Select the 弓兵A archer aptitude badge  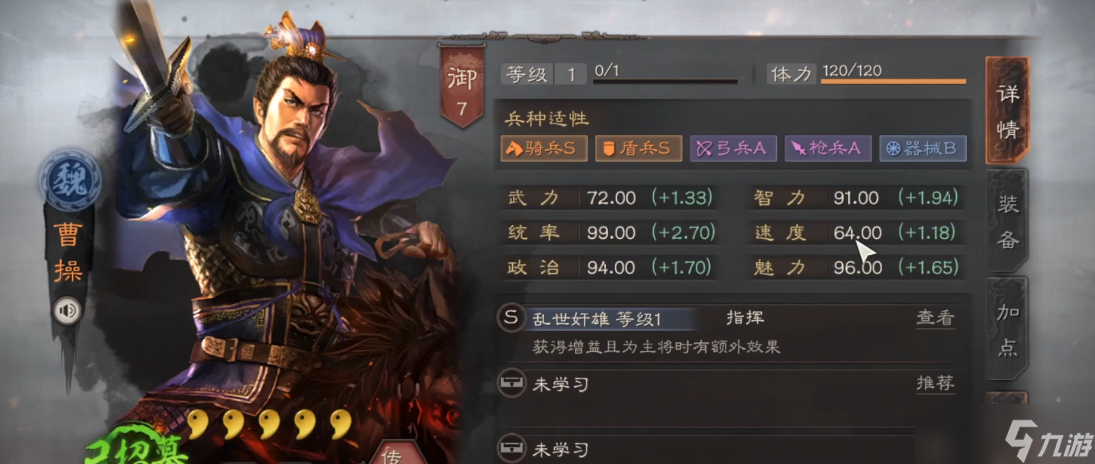click(733, 148)
